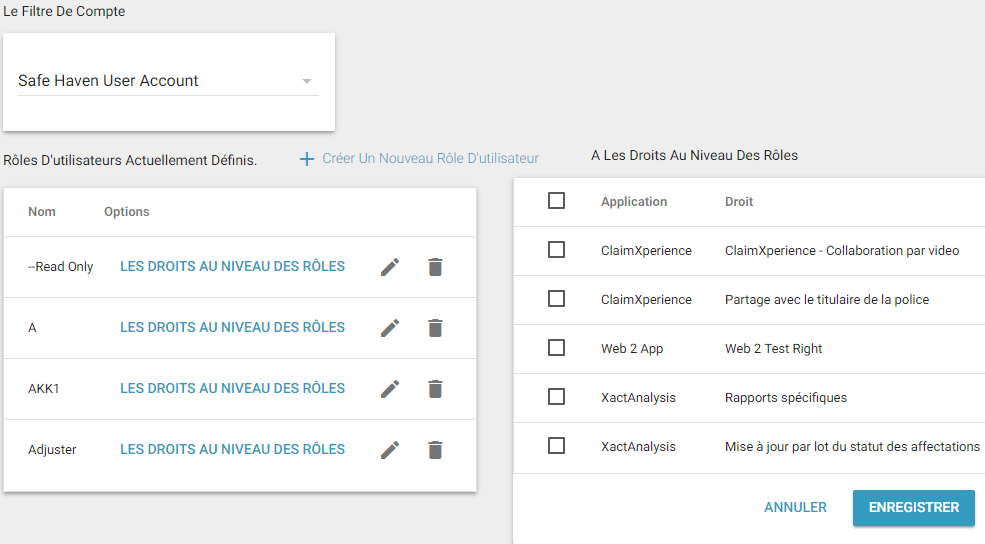
Task: Open role rights for AKK1
Action: point(232,389)
